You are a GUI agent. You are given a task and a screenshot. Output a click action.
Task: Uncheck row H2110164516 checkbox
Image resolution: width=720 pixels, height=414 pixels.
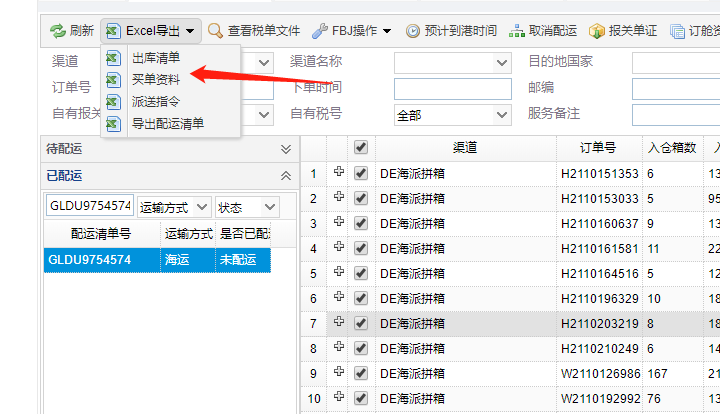(x=361, y=274)
